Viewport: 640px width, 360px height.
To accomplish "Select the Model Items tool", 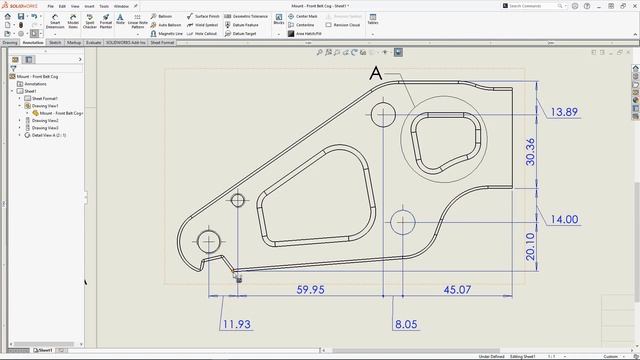I will click(73, 21).
